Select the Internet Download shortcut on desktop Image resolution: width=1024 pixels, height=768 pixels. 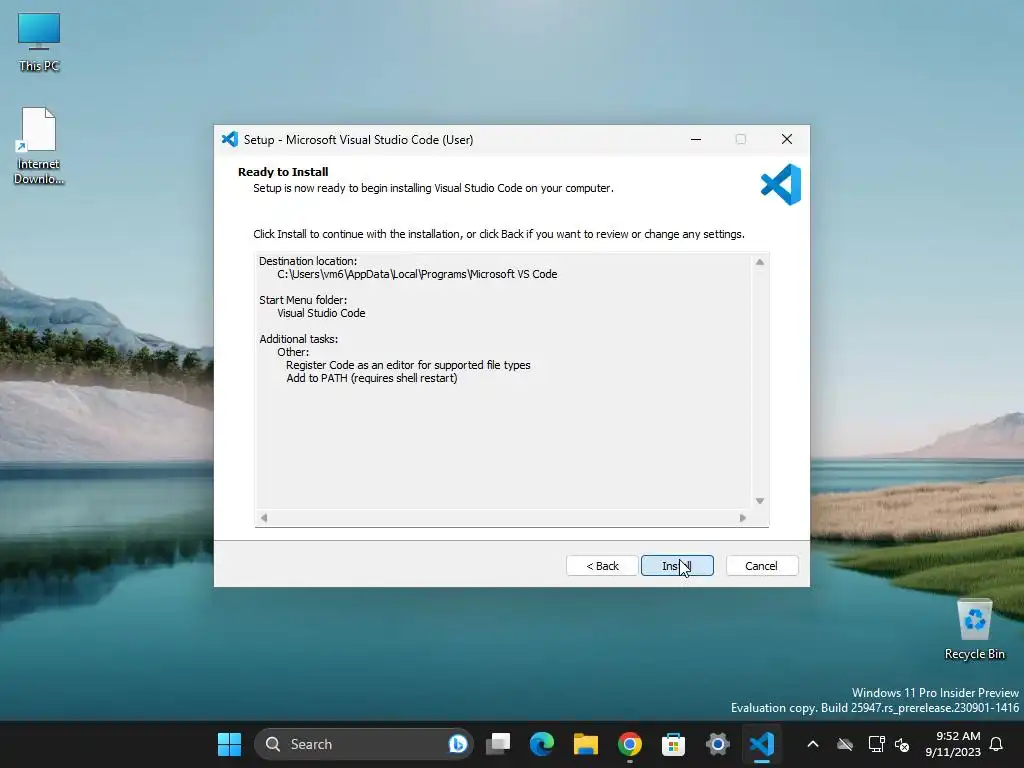coord(39,146)
